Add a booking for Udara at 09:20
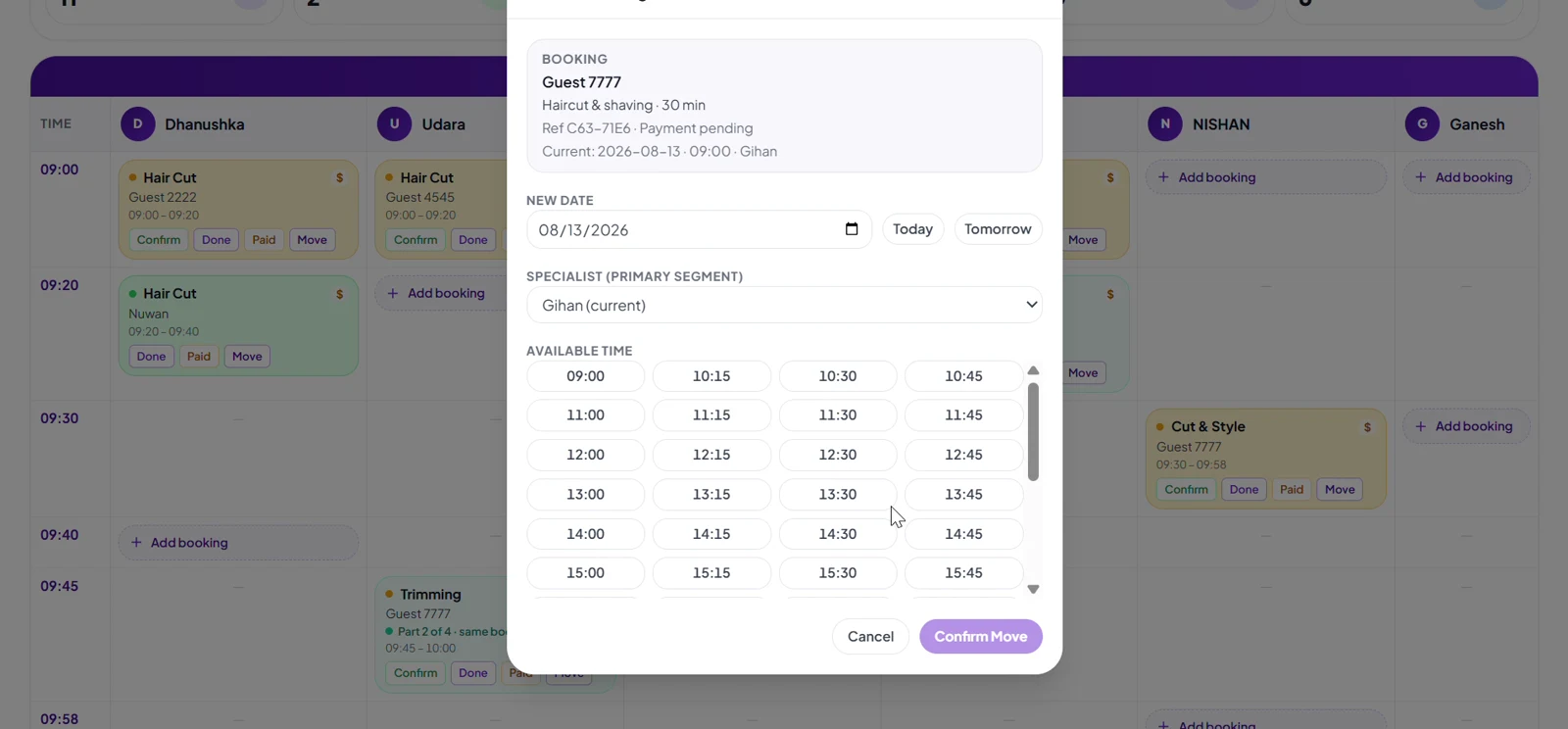 click(x=441, y=293)
